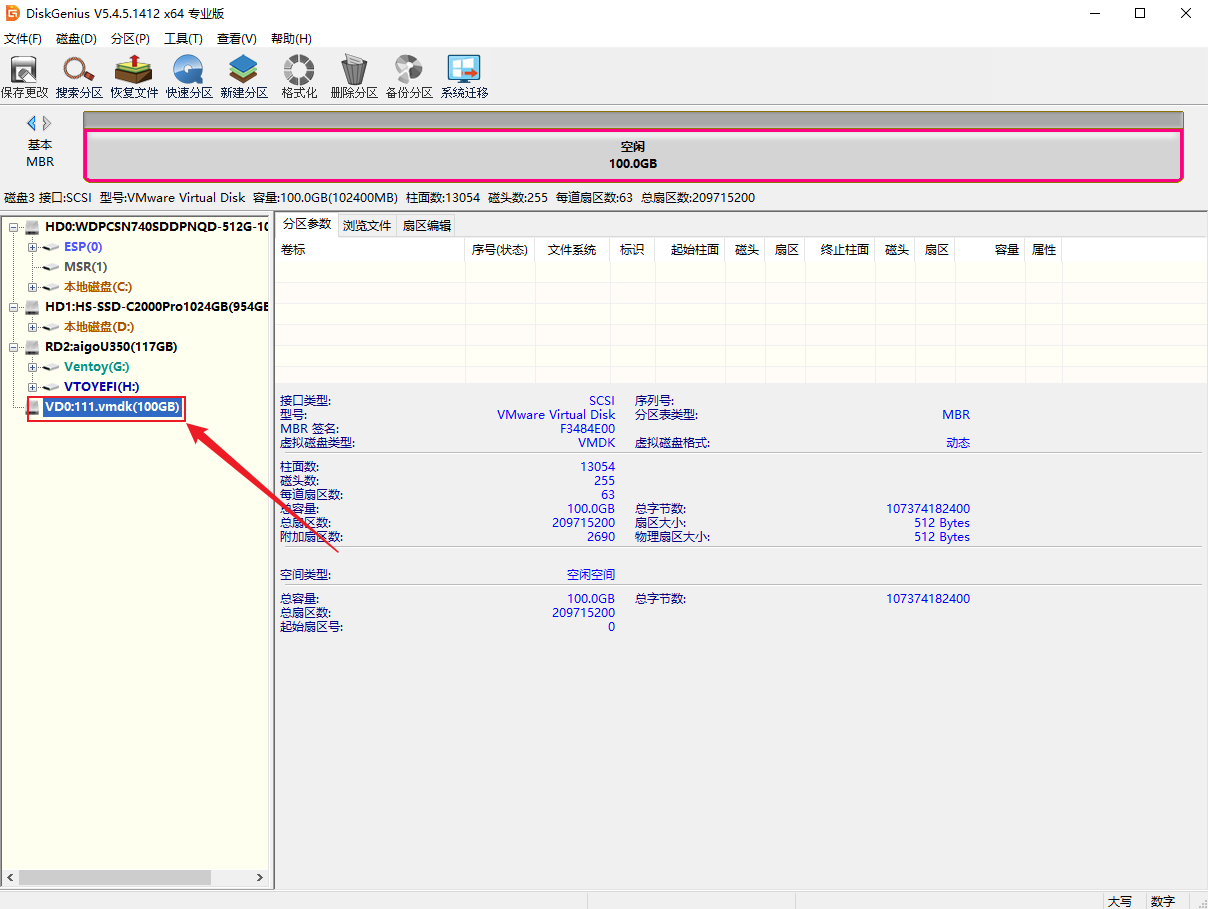Screen dimensions: 1208x909
Task: Click the left arrow of the tree scrollbar
Action: (x=10, y=877)
